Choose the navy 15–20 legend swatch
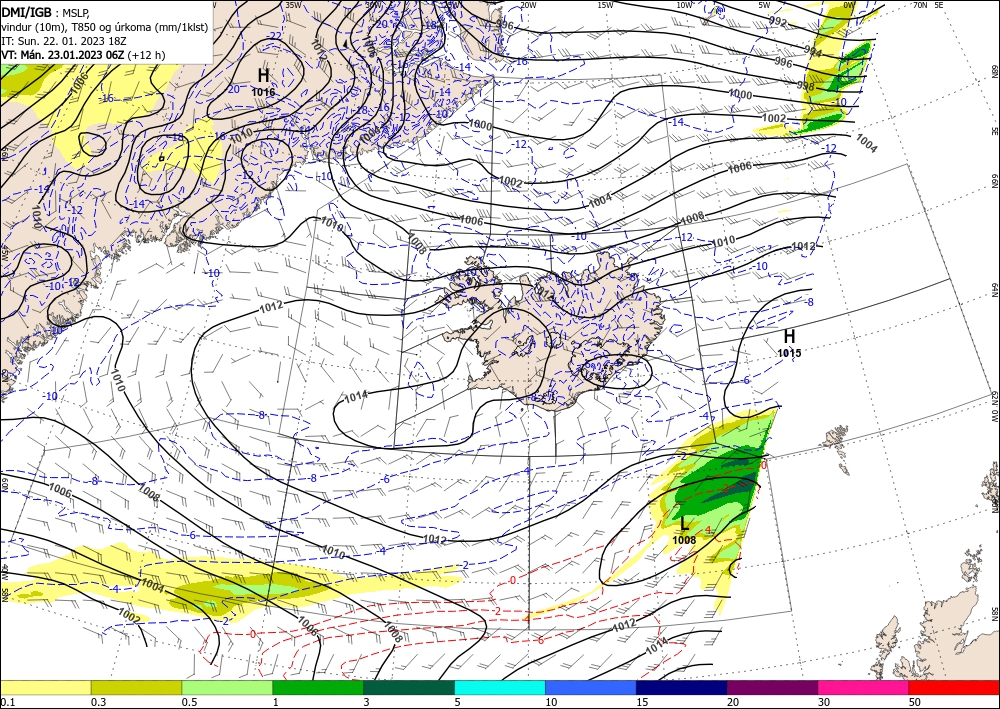The width and height of the screenshot is (1000, 709). coord(681,687)
